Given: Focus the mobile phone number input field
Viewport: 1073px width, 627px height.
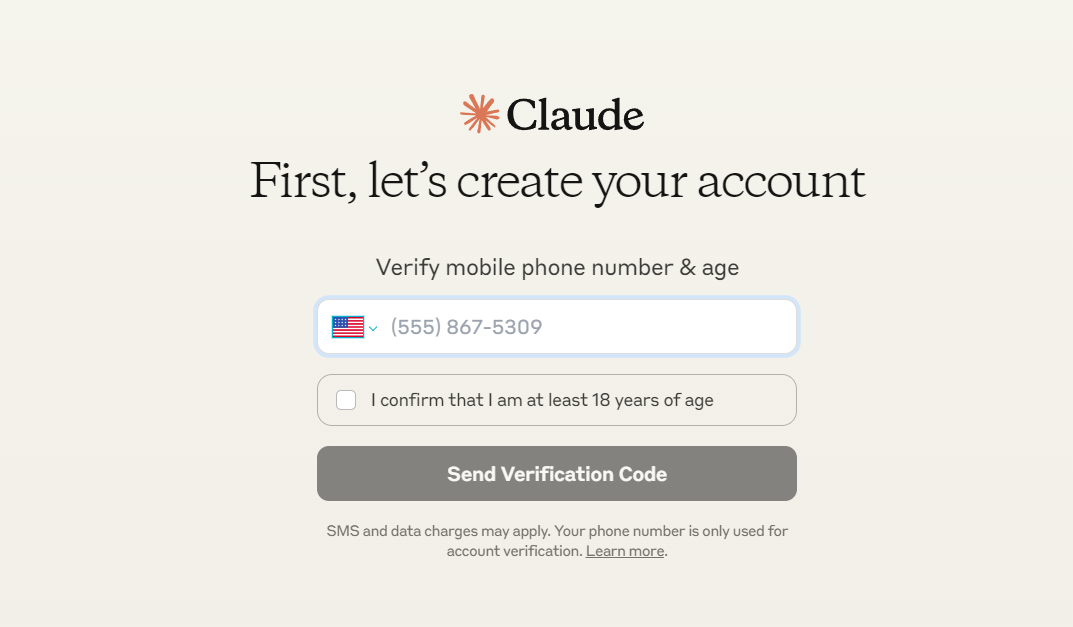Looking at the screenshot, I should [556, 327].
